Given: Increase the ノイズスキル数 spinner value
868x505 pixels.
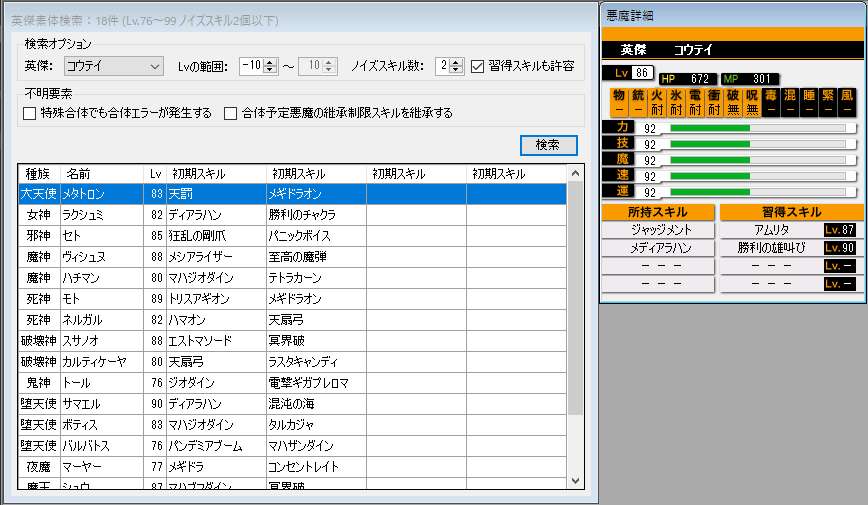Looking at the screenshot, I should click(457, 62).
